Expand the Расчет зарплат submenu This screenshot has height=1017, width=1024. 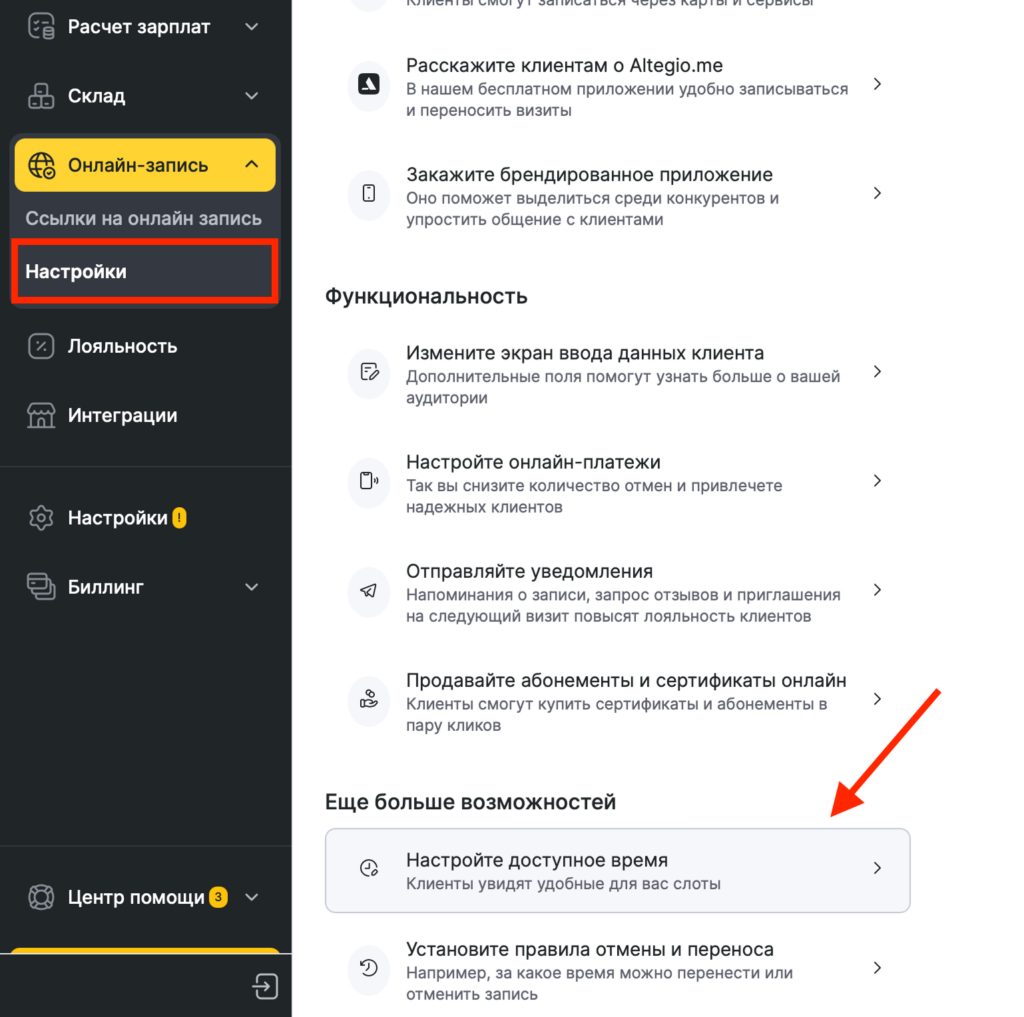252,27
